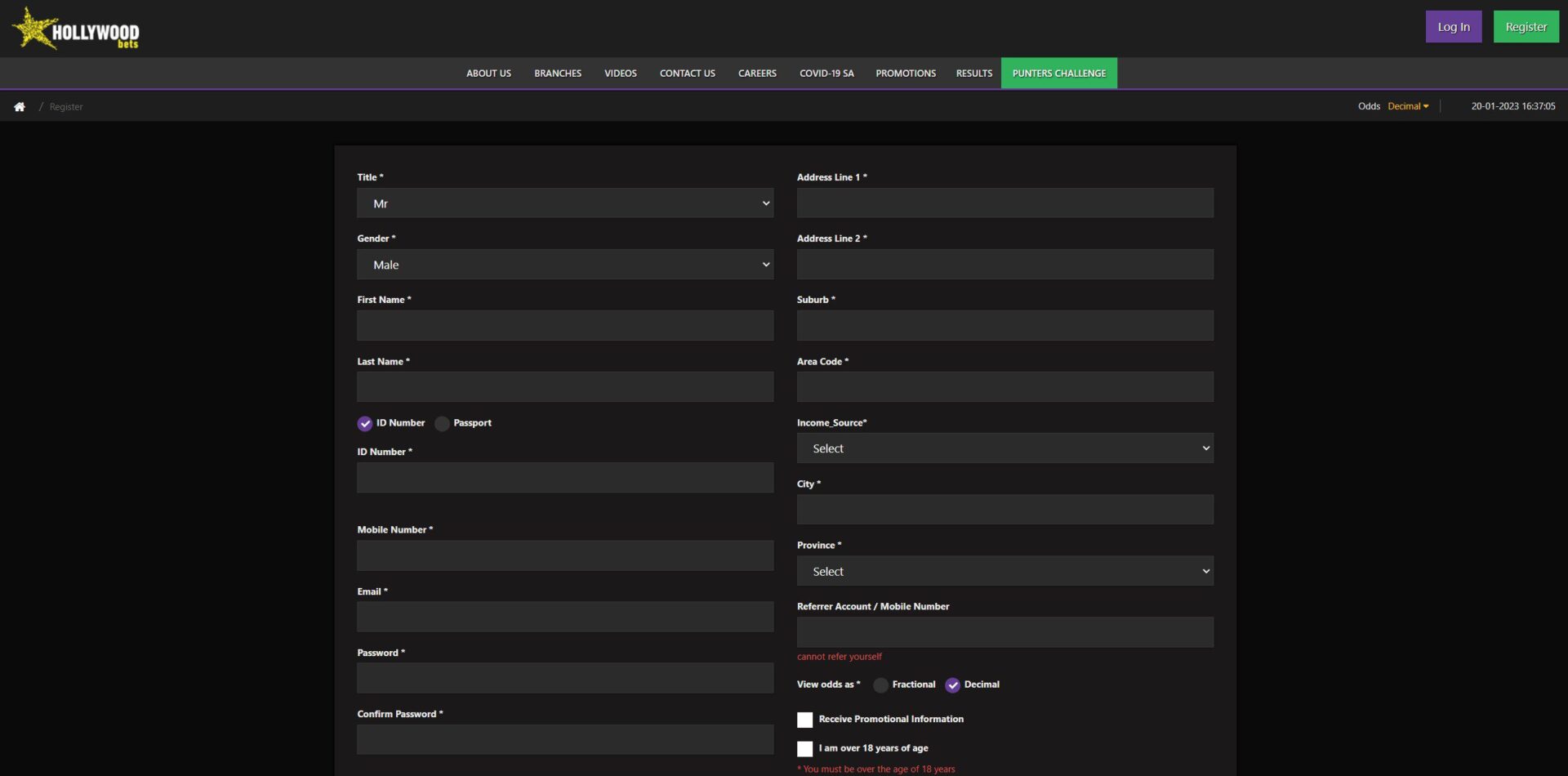Focus the Referrer Account / Mobile Number field
This screenshot has height=776, width=1568.
(1005, 632)
